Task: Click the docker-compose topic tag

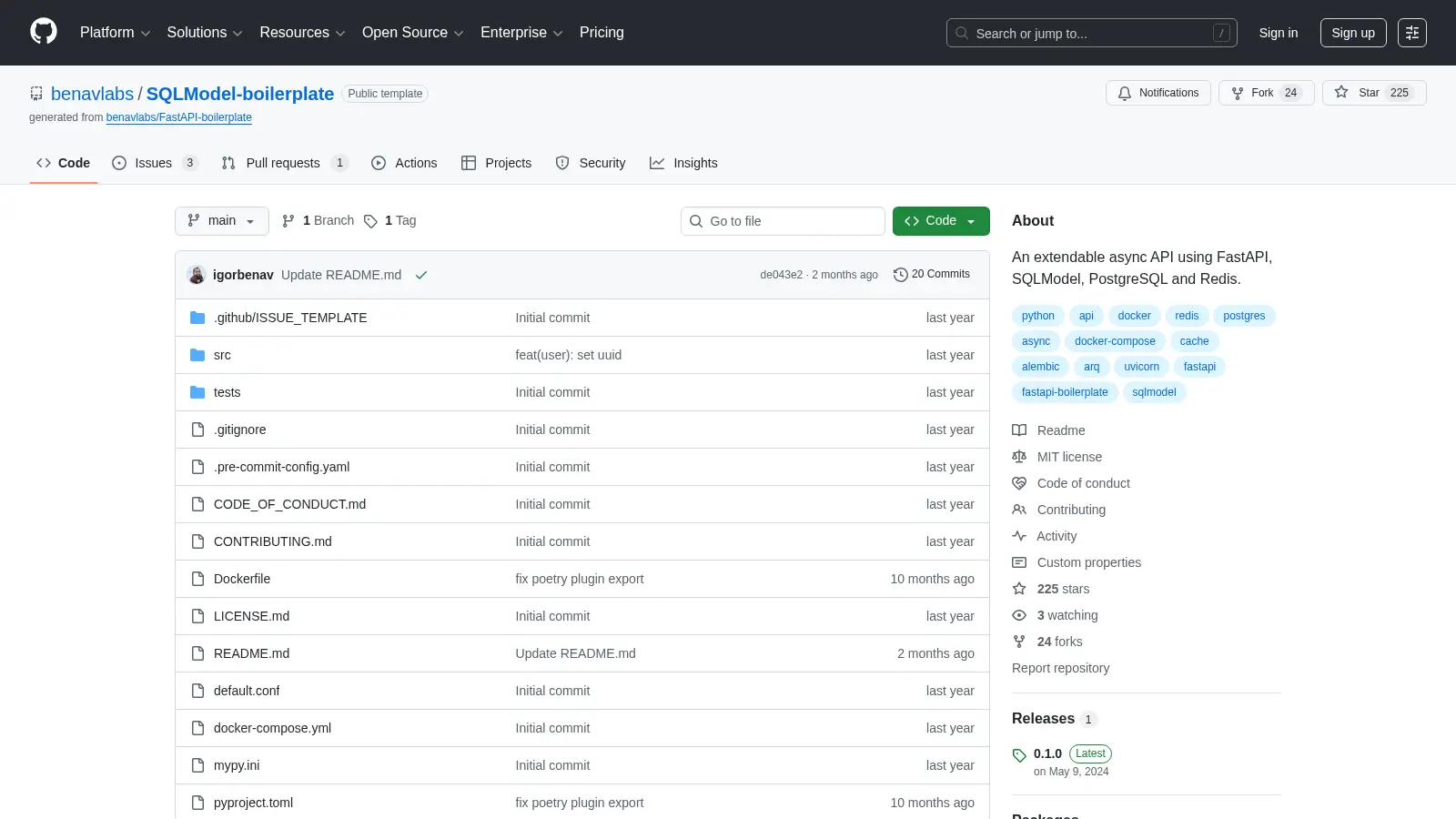Action: click(x=1115, y=341)
